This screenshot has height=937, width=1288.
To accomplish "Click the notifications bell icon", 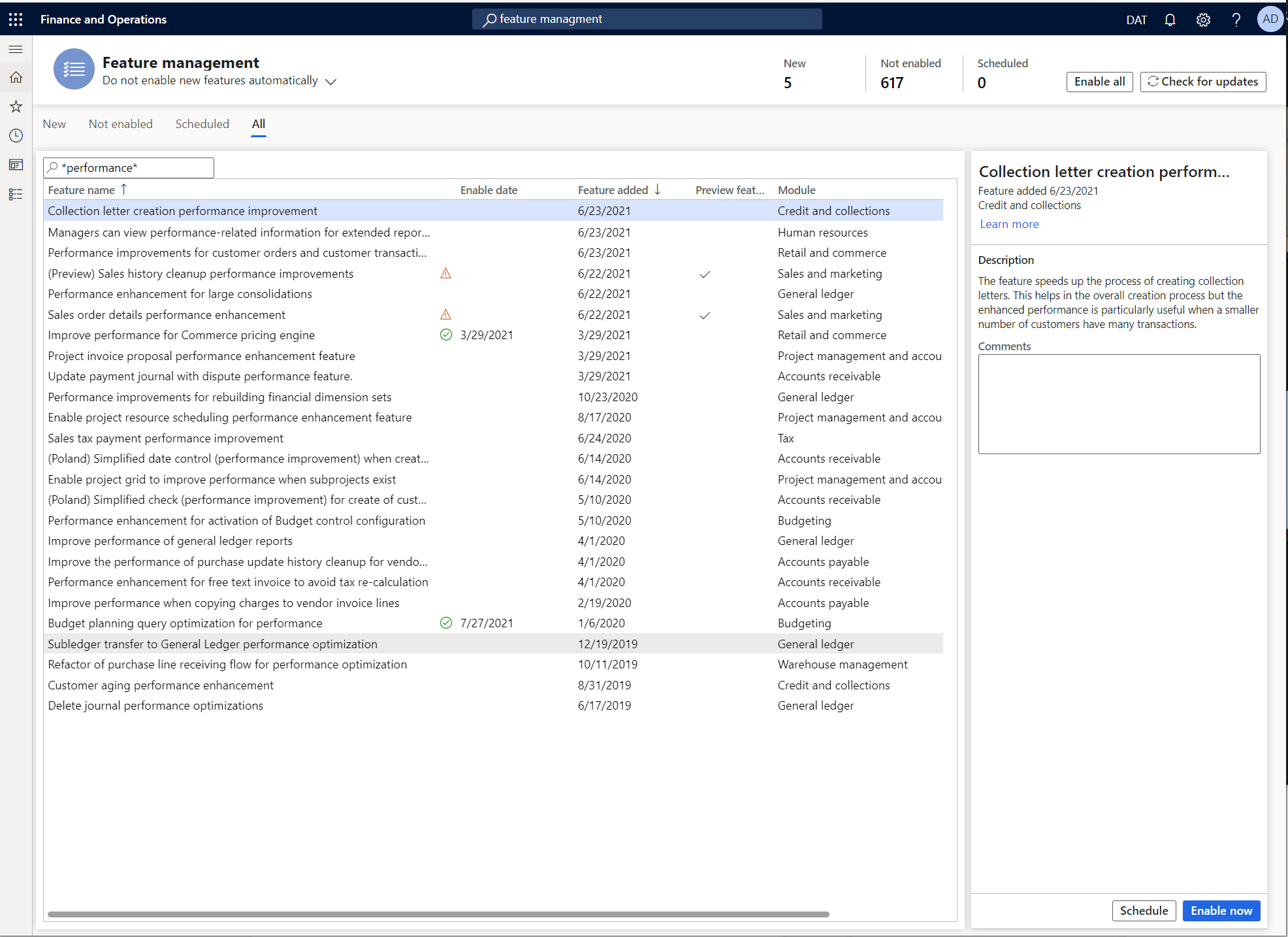I will [x=1170, y=20].
